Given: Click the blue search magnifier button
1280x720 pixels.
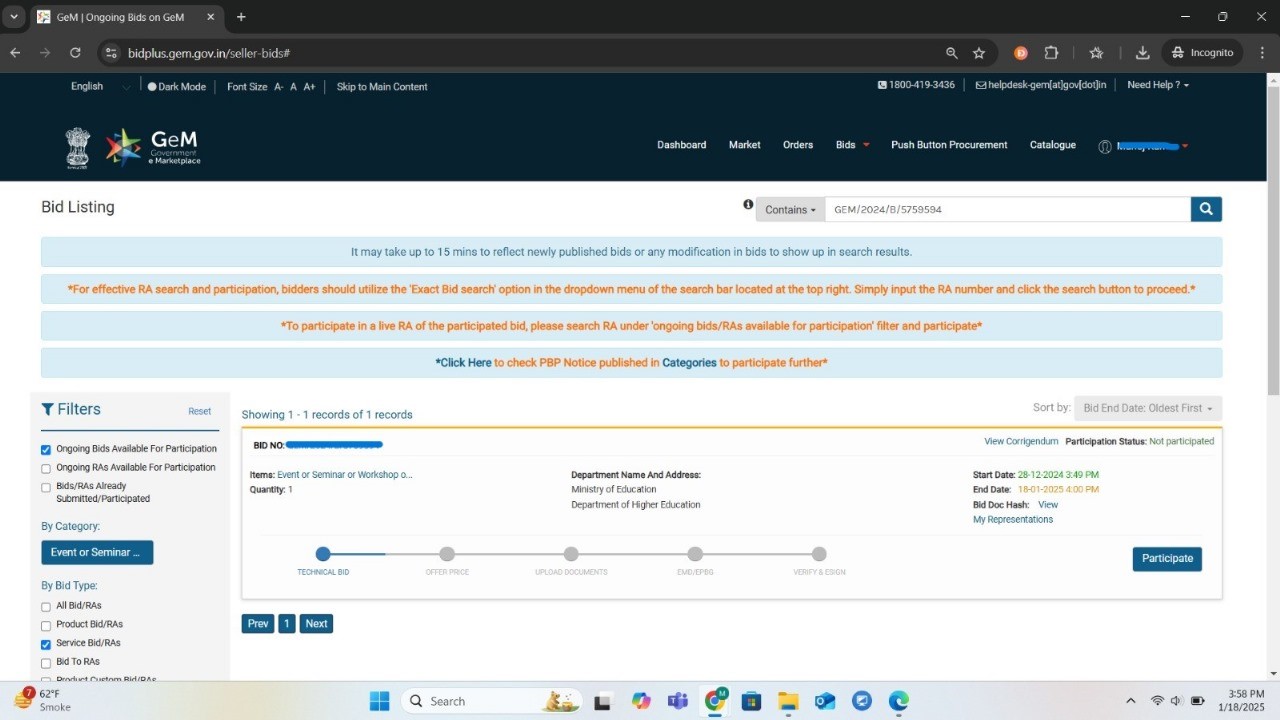Looking at the screenshot, I should coord(1206,209).
